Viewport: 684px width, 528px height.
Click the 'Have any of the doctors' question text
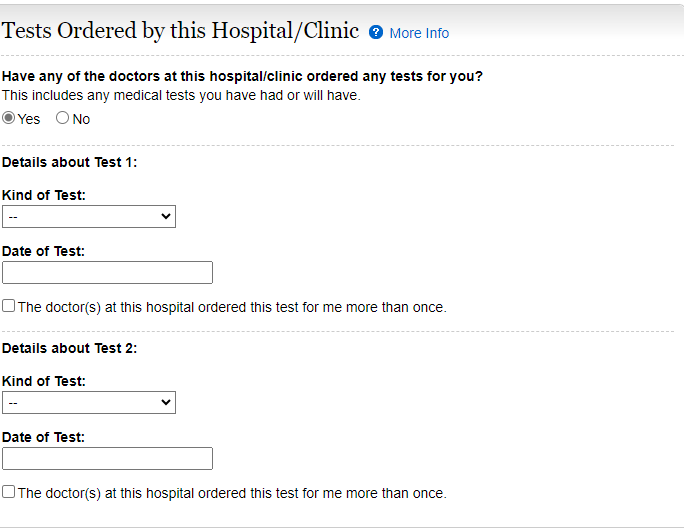click(x=242, y=77)
